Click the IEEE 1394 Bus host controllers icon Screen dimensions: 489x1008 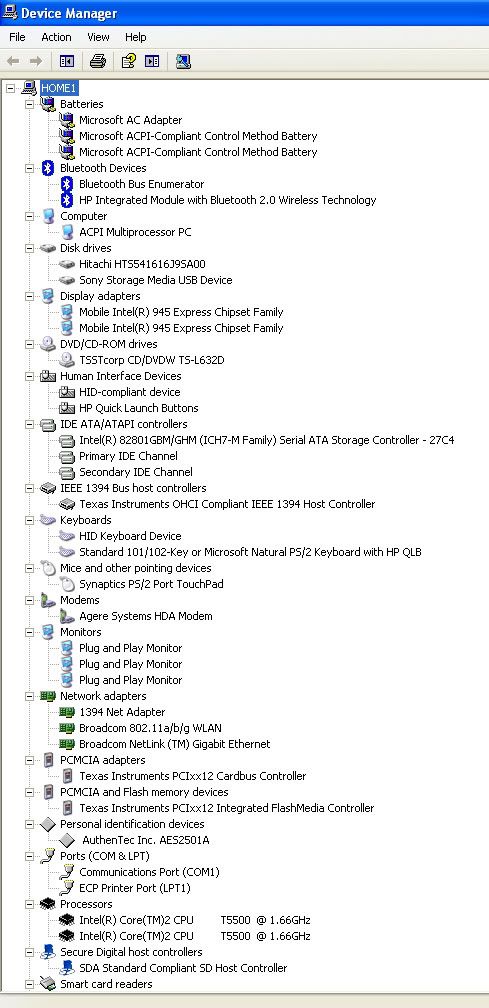click(x=48, y=488)
